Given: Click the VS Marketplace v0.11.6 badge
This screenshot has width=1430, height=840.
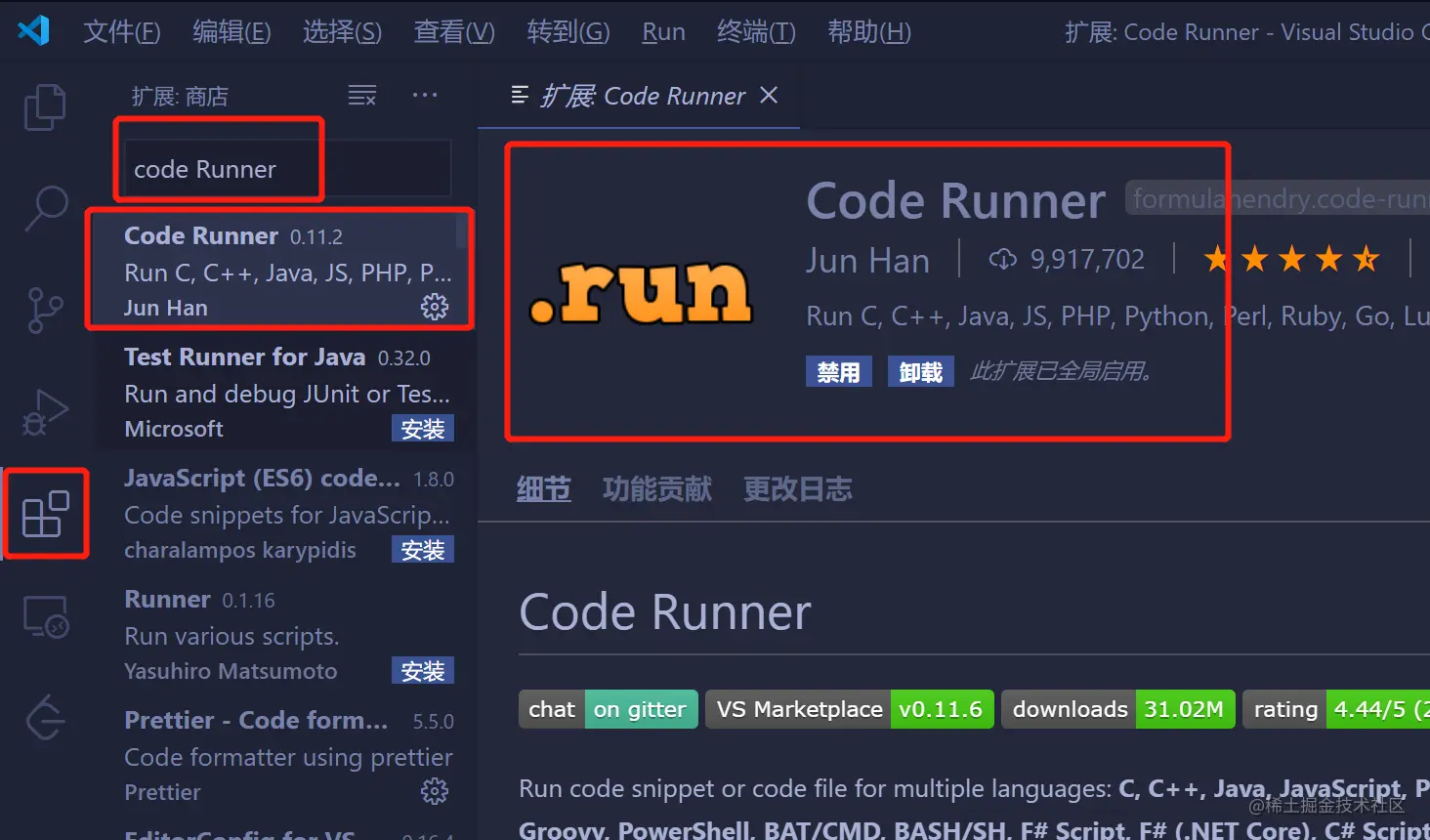Looking at the screenshot, I should [850, 709].
